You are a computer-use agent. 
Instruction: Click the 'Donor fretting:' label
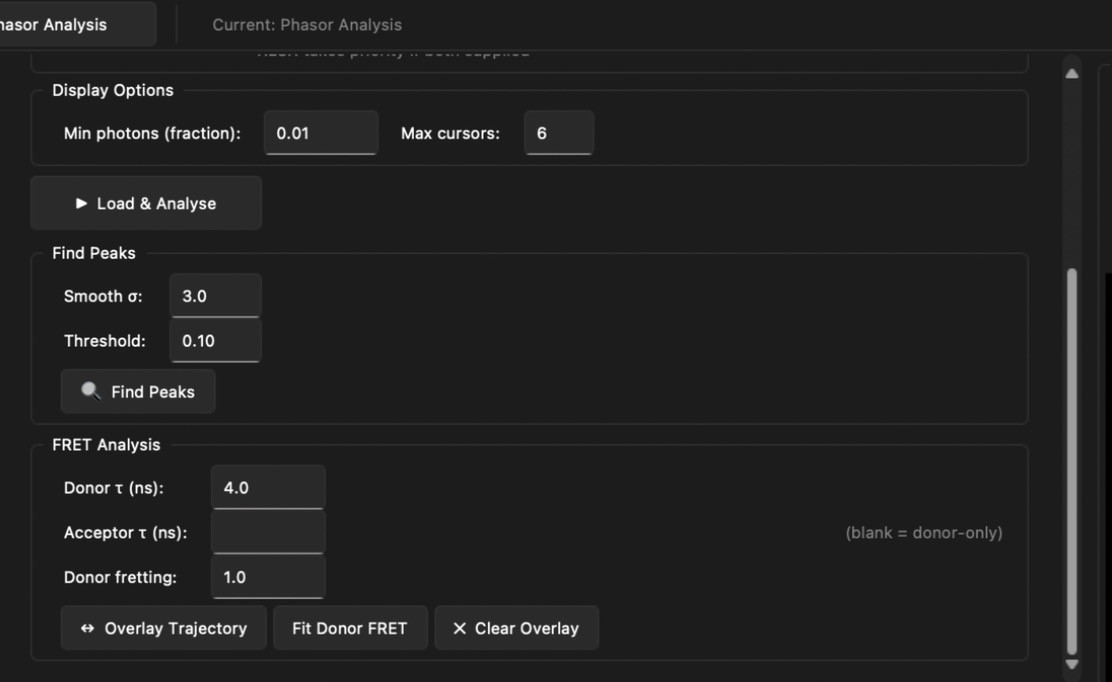(120, 577)
